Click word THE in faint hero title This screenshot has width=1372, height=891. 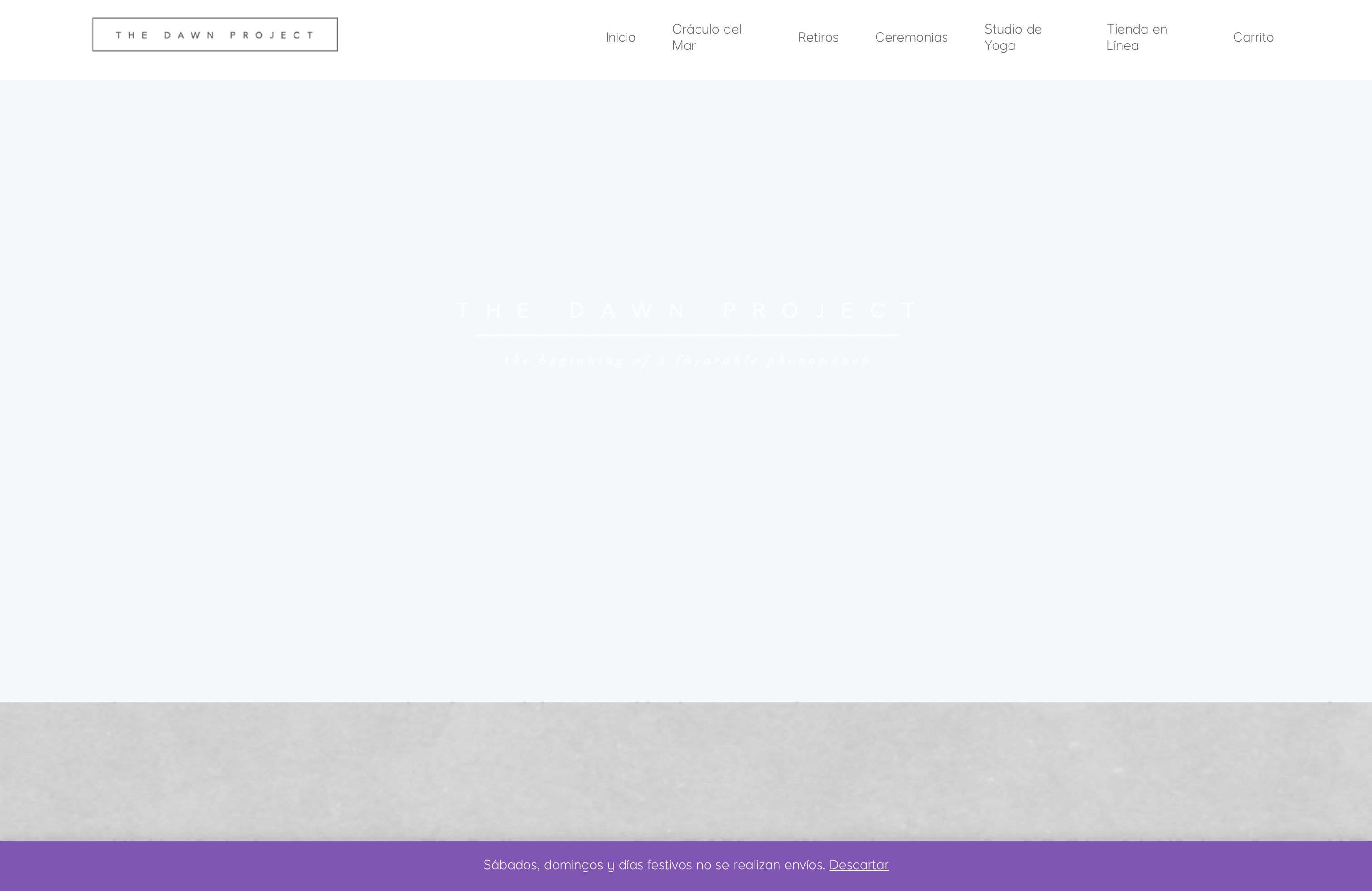pos(494,311)
